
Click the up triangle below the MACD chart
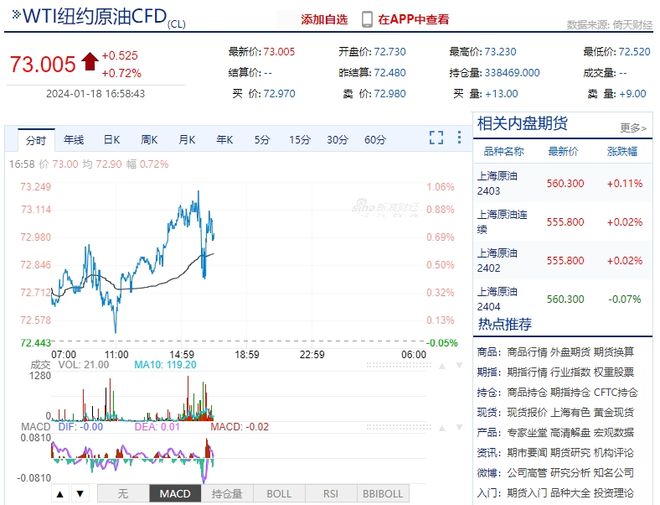point(60,494)
